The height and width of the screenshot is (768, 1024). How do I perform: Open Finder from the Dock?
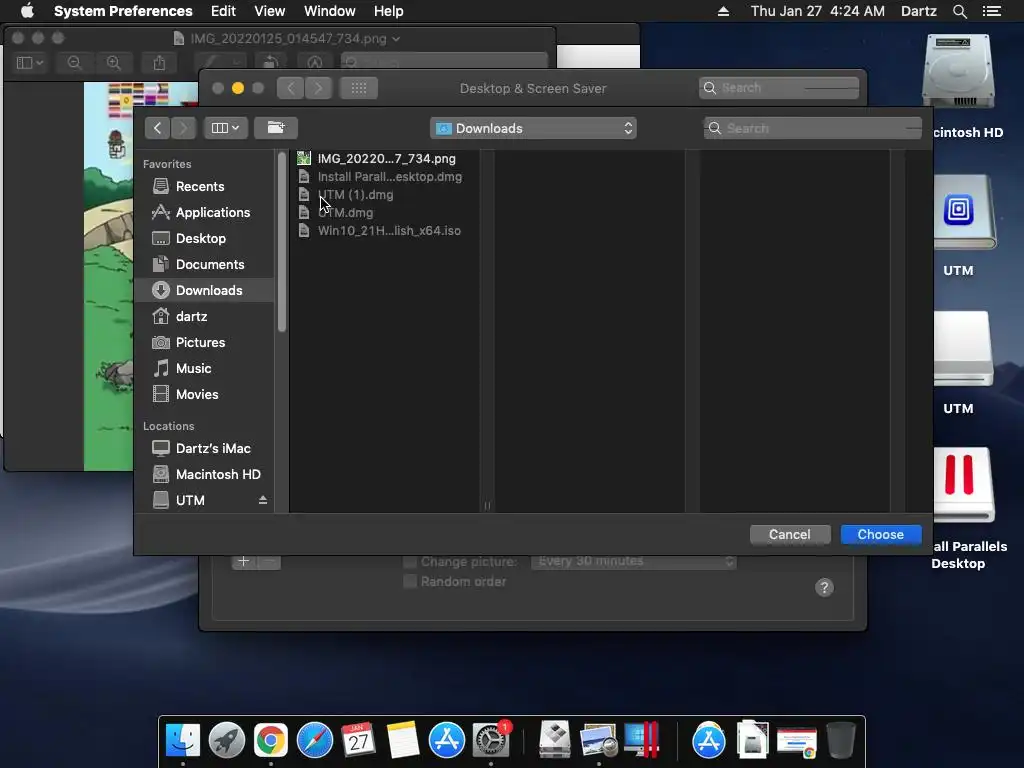point(183,740)
